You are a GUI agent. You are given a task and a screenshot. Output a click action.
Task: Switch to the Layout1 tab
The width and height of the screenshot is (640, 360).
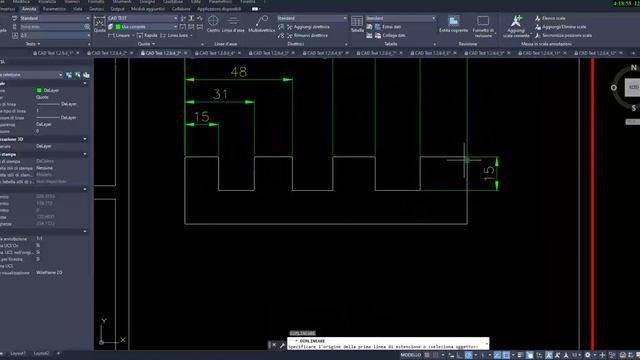tap(18, 353)
